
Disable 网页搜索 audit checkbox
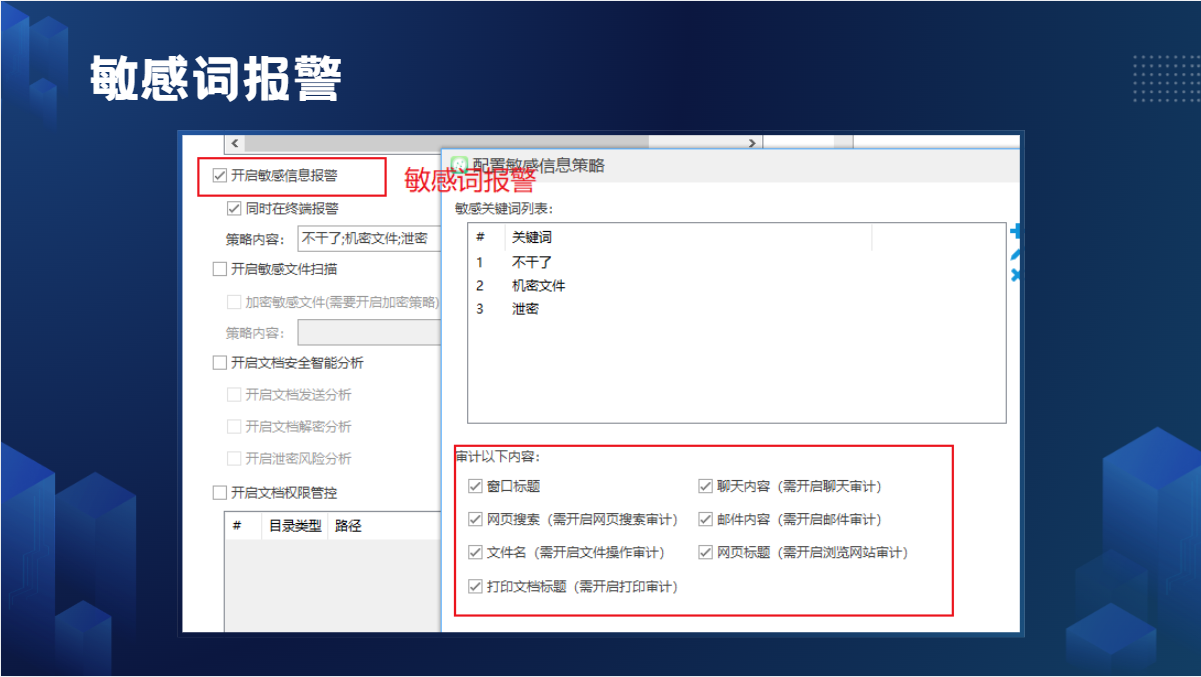(475, 520)
